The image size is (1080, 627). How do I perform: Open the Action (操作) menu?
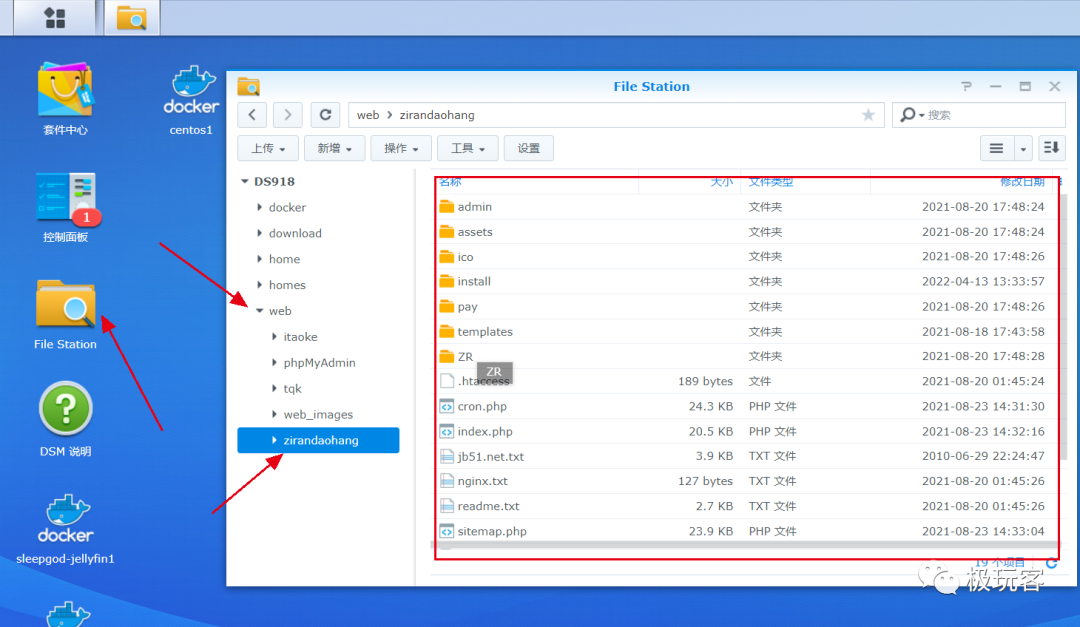(401, 148)
